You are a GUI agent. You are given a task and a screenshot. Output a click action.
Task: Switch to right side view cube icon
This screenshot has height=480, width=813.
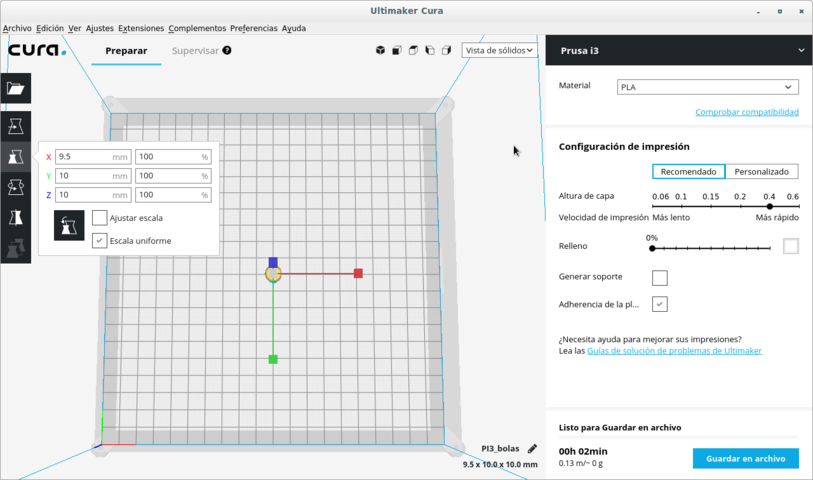point(446,50)
